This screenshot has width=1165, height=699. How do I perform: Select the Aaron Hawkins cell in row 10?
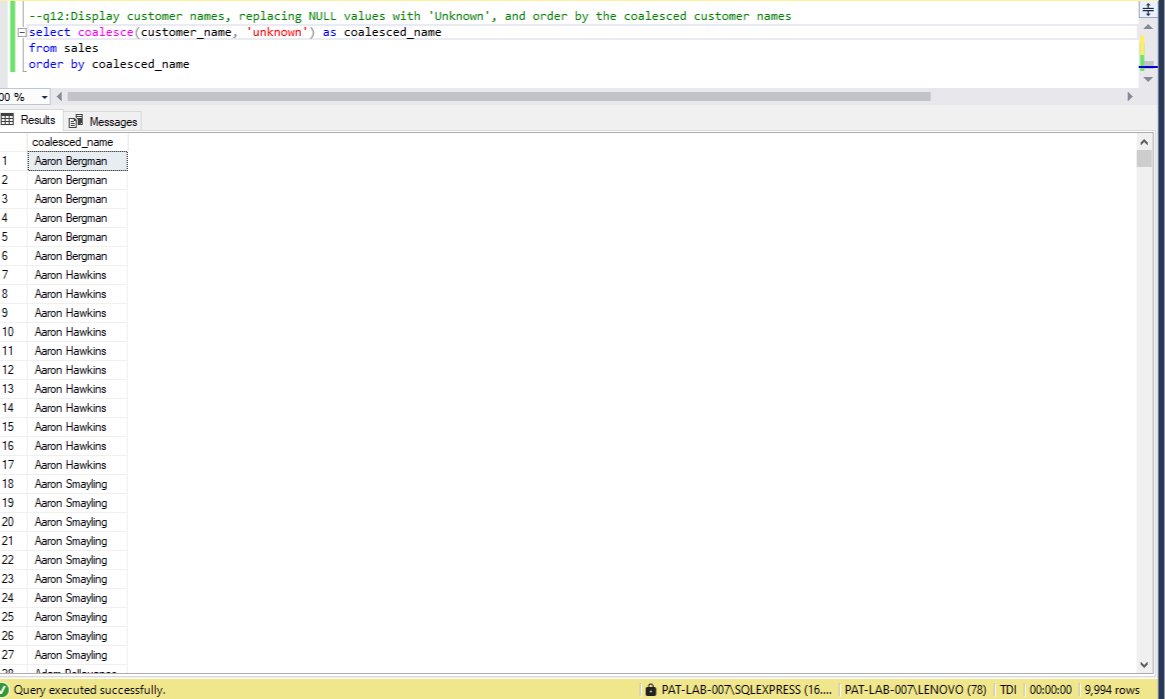point(77,332)
